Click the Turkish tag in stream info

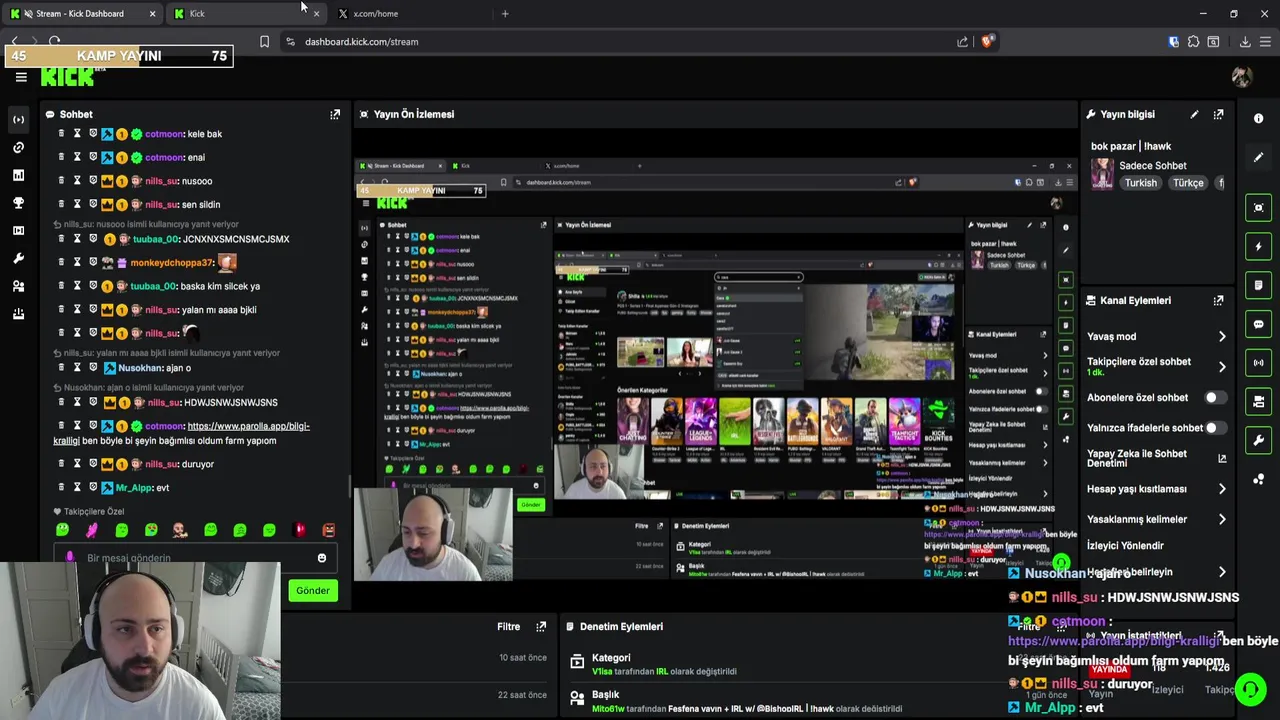(1140, 183)
